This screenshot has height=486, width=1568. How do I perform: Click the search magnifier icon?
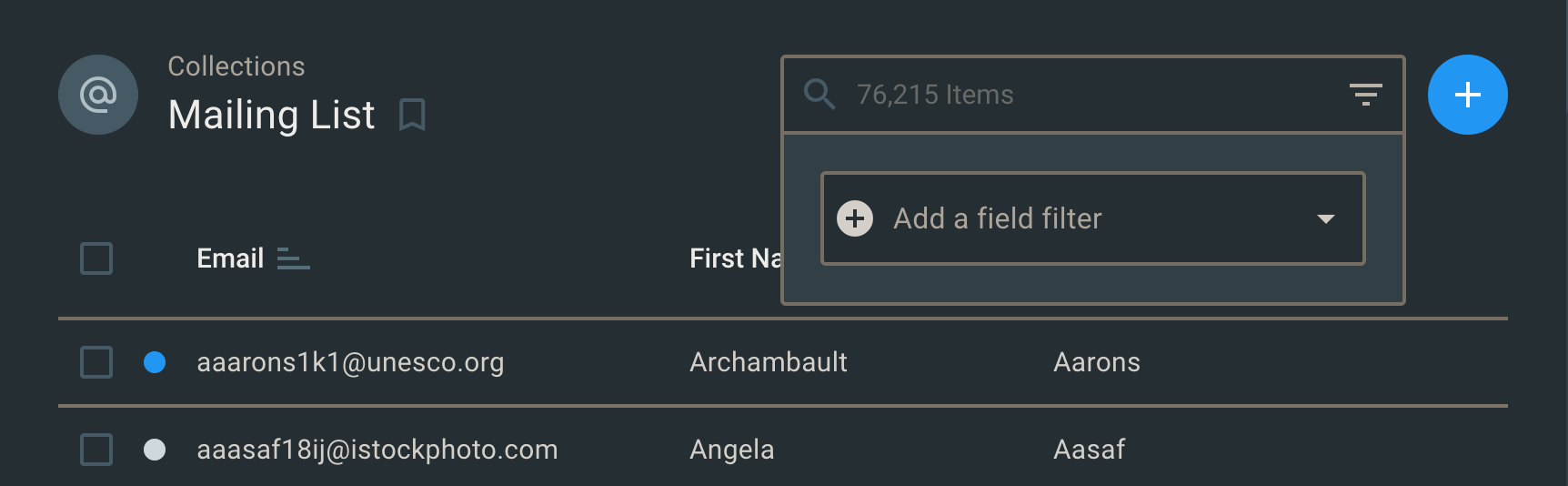pos(819,94)
